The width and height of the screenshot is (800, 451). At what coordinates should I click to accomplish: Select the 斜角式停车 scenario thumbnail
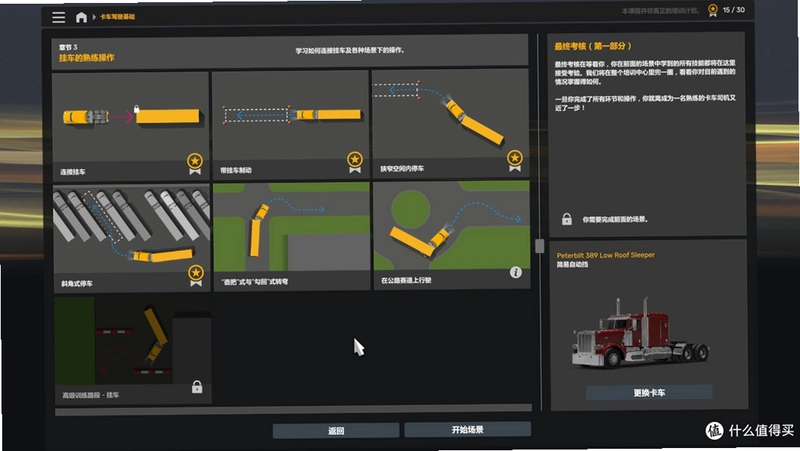pyautogui.click(x=132, y=238)
